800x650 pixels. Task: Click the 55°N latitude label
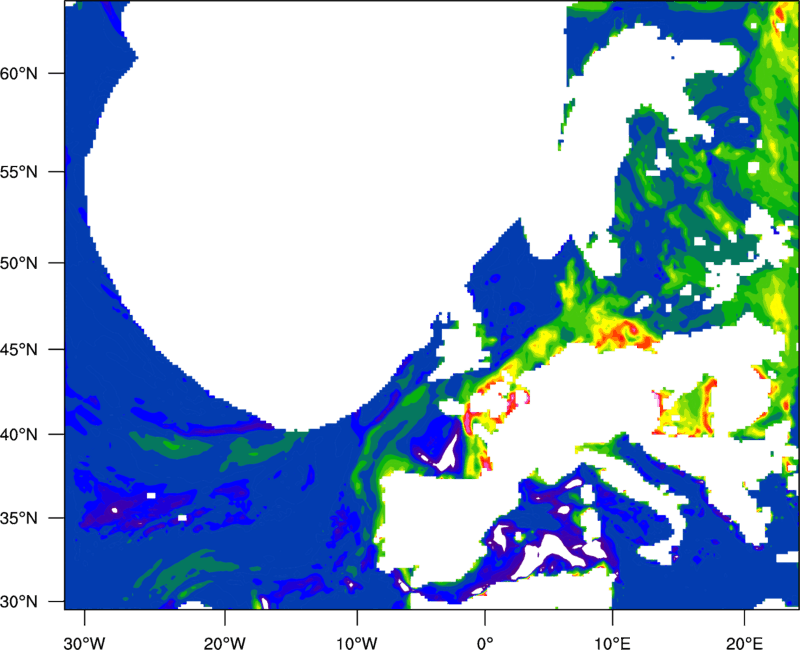[x=19, y=172]
